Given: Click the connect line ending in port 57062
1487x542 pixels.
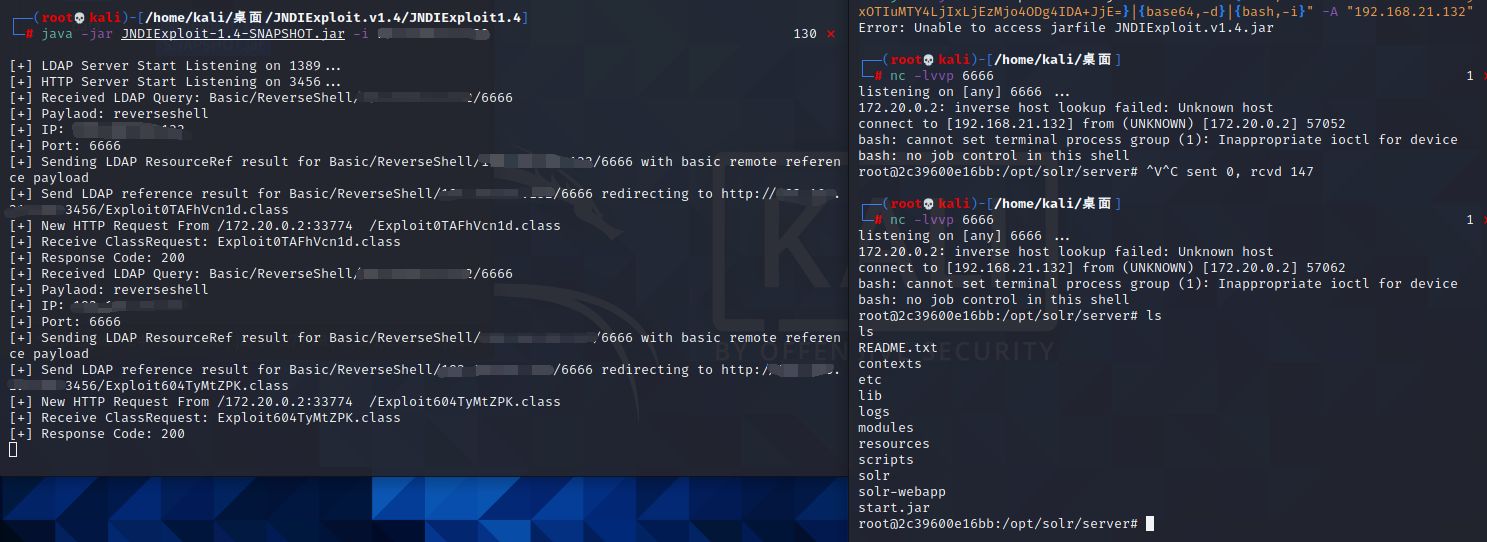Looking at the screenshot, I should [1102, 268].
